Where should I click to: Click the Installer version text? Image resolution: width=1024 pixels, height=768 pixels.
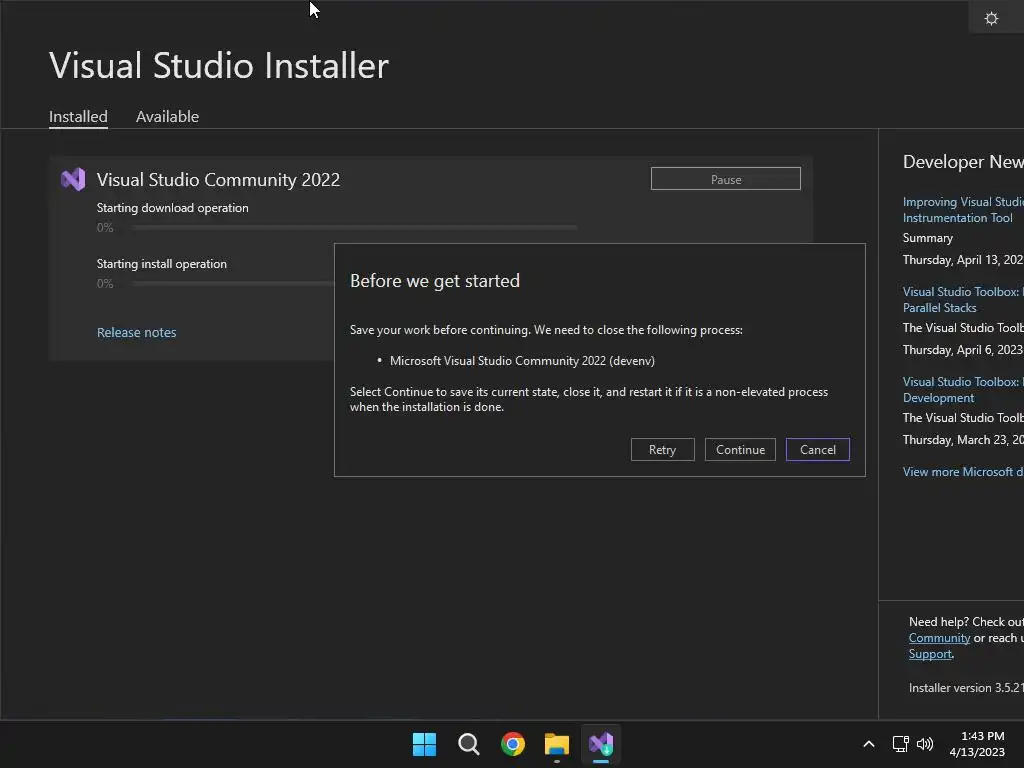(966, 688)
